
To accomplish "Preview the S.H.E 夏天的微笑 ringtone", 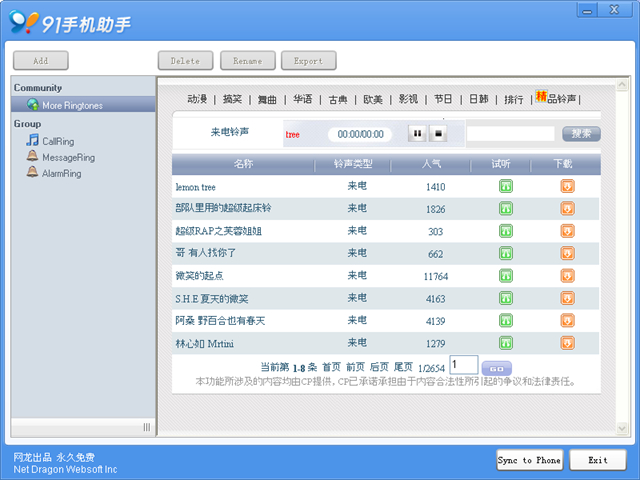I will 506,298.
